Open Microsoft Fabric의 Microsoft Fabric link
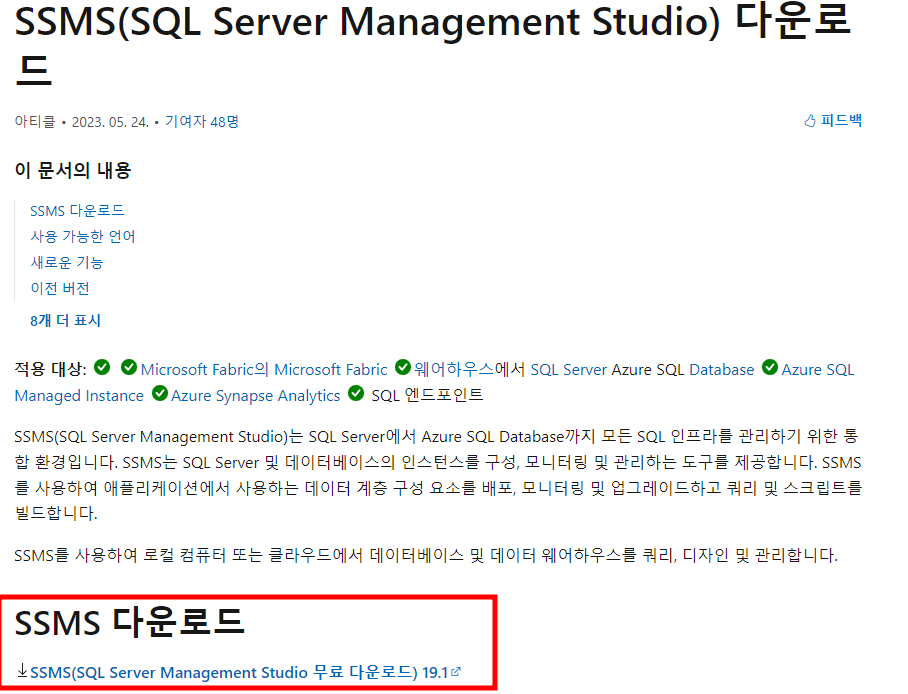 [x=263, y=370]
